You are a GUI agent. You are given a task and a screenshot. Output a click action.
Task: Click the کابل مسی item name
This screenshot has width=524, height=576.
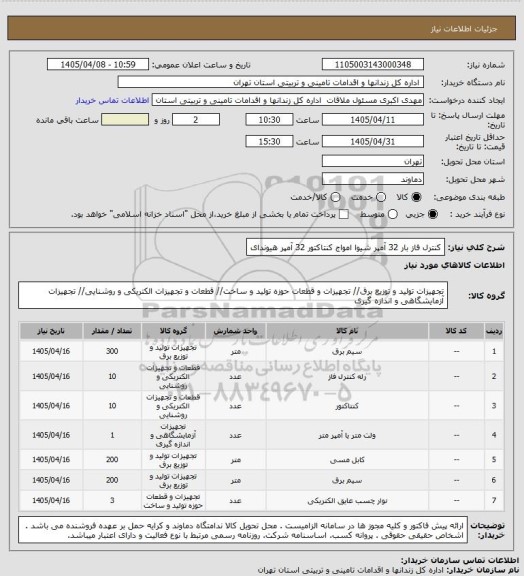click(x=347, y=460)
